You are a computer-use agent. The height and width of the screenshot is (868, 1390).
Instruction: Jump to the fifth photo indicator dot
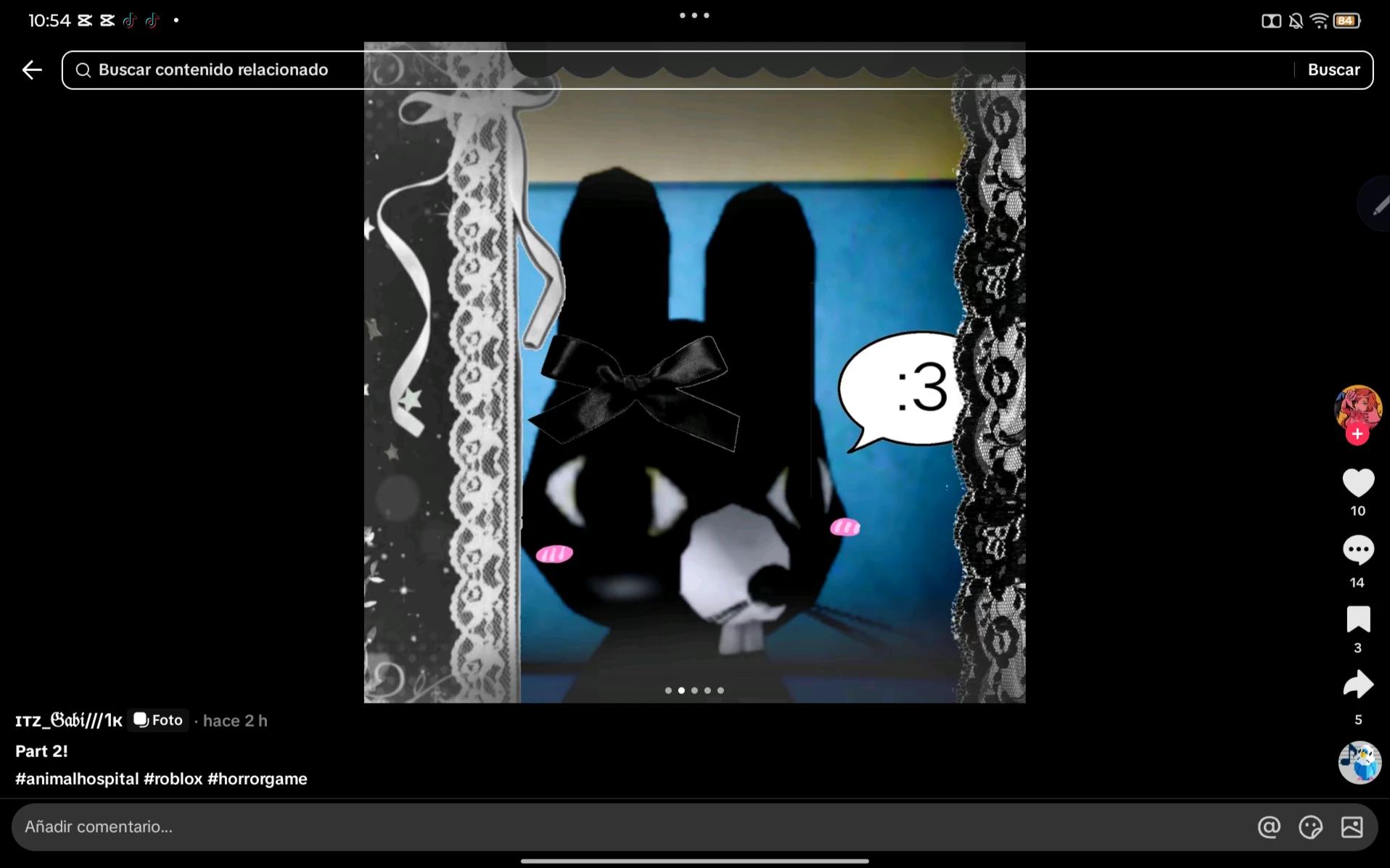[x=720, y=690]
